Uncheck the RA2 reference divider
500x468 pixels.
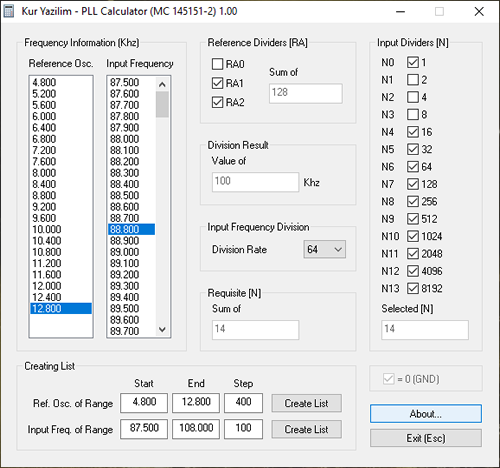coord(217,102)
